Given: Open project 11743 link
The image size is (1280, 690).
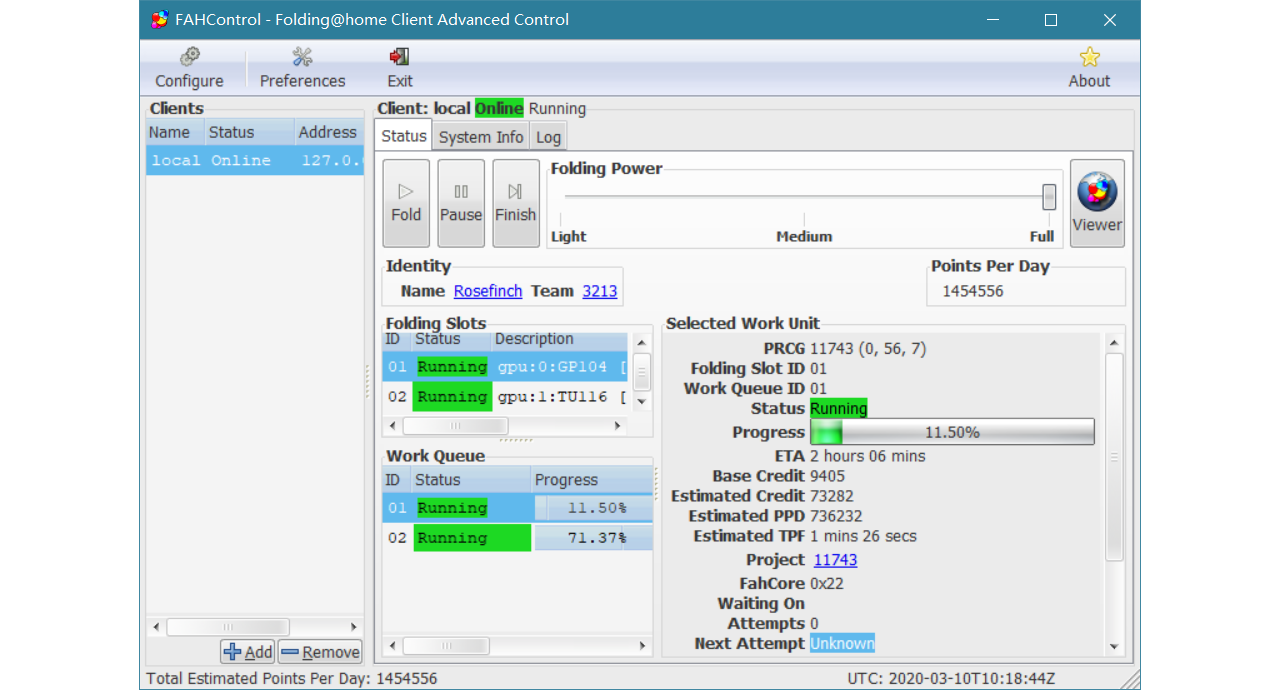Looking at the screenshot, I should (835, 560).
